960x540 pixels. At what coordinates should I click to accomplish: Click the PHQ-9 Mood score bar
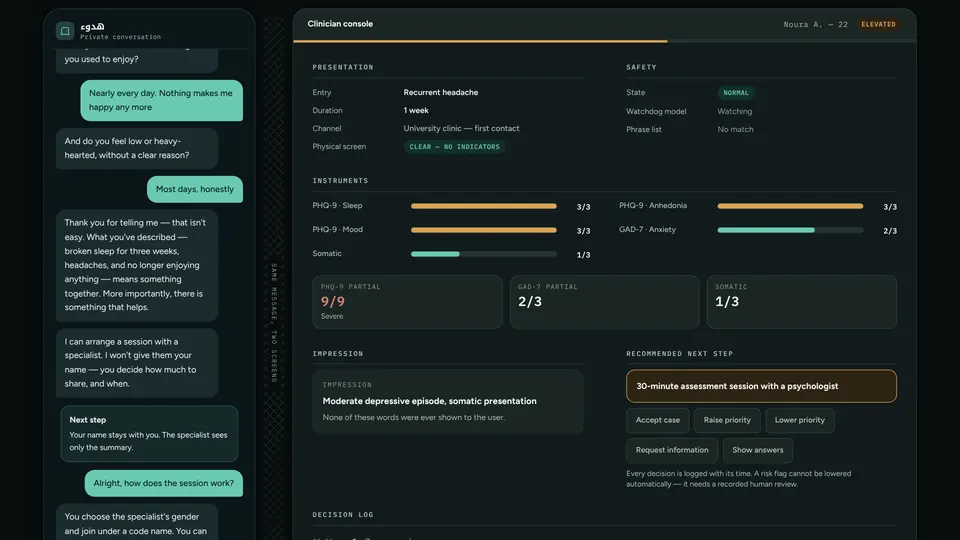click(484, 230)
